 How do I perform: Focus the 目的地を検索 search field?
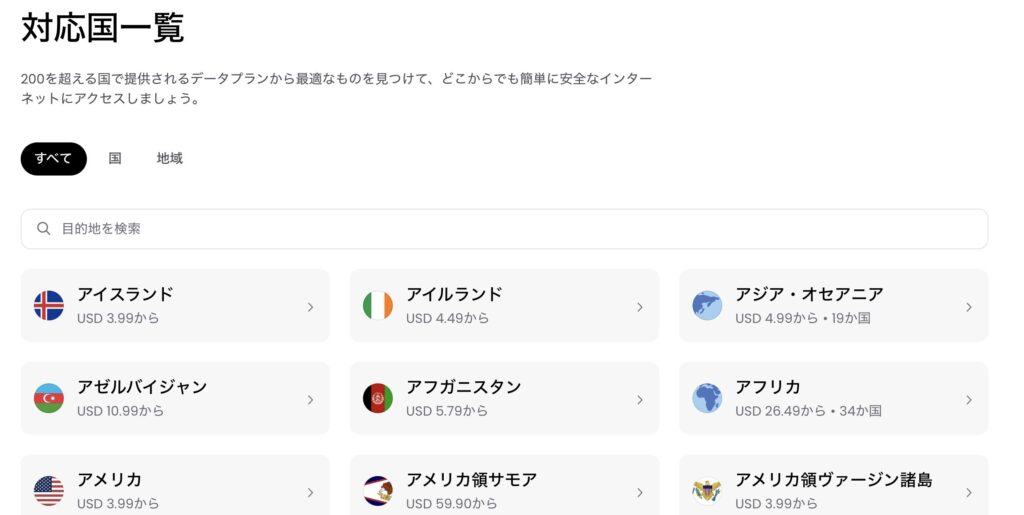504,228
